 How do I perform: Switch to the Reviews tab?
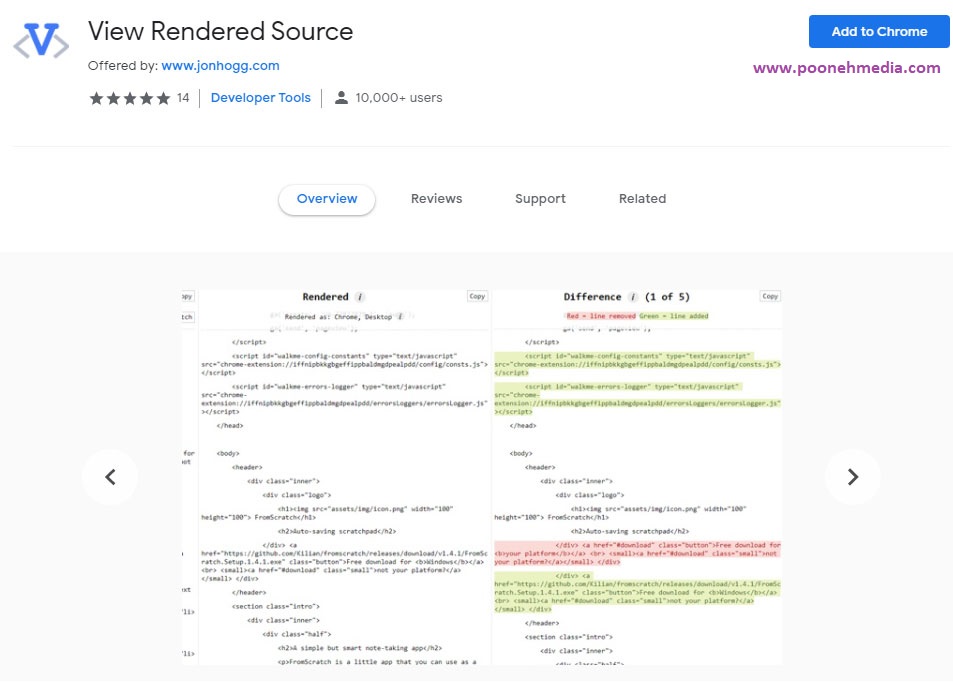436,199
